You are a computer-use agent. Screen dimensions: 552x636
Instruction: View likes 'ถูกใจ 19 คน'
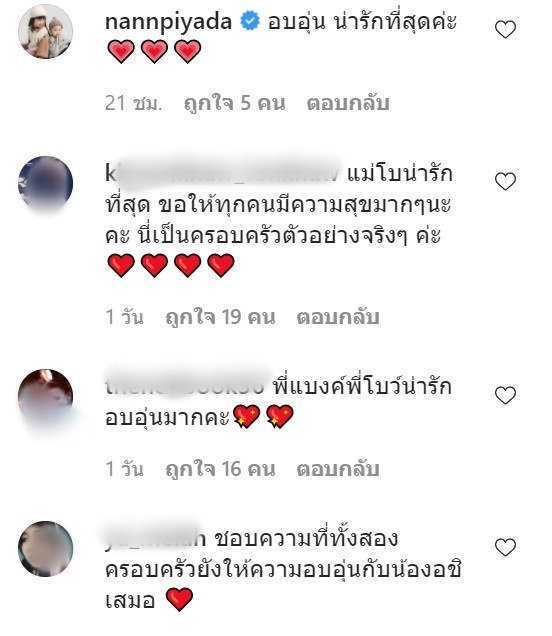pyautogui.click(x=220, y=317)
